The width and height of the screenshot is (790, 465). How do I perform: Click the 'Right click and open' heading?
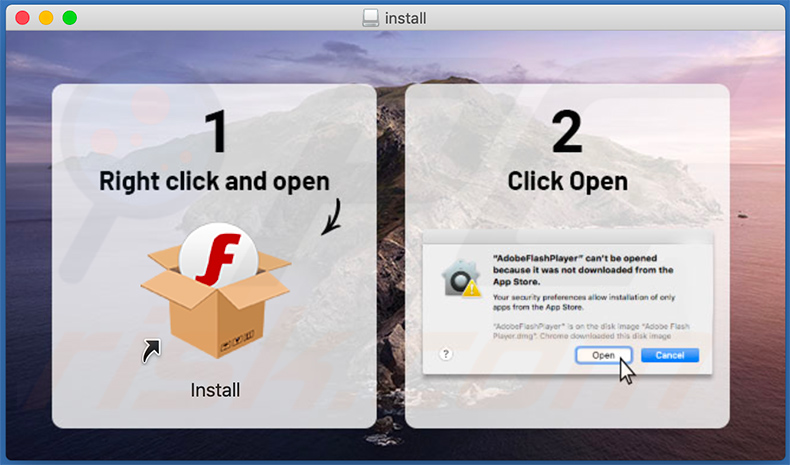214,181
